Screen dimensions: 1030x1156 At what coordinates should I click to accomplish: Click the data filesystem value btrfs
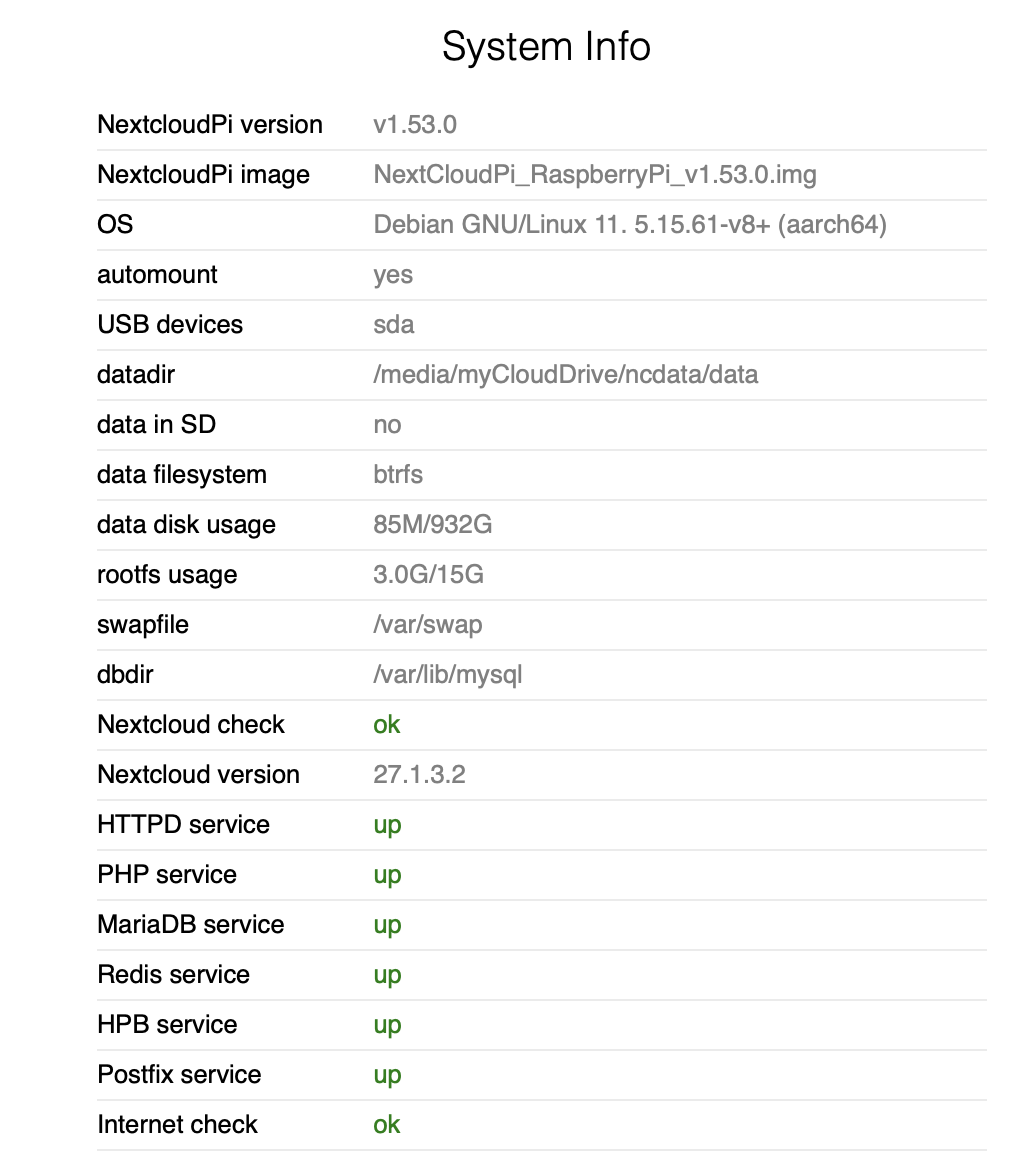398,475
